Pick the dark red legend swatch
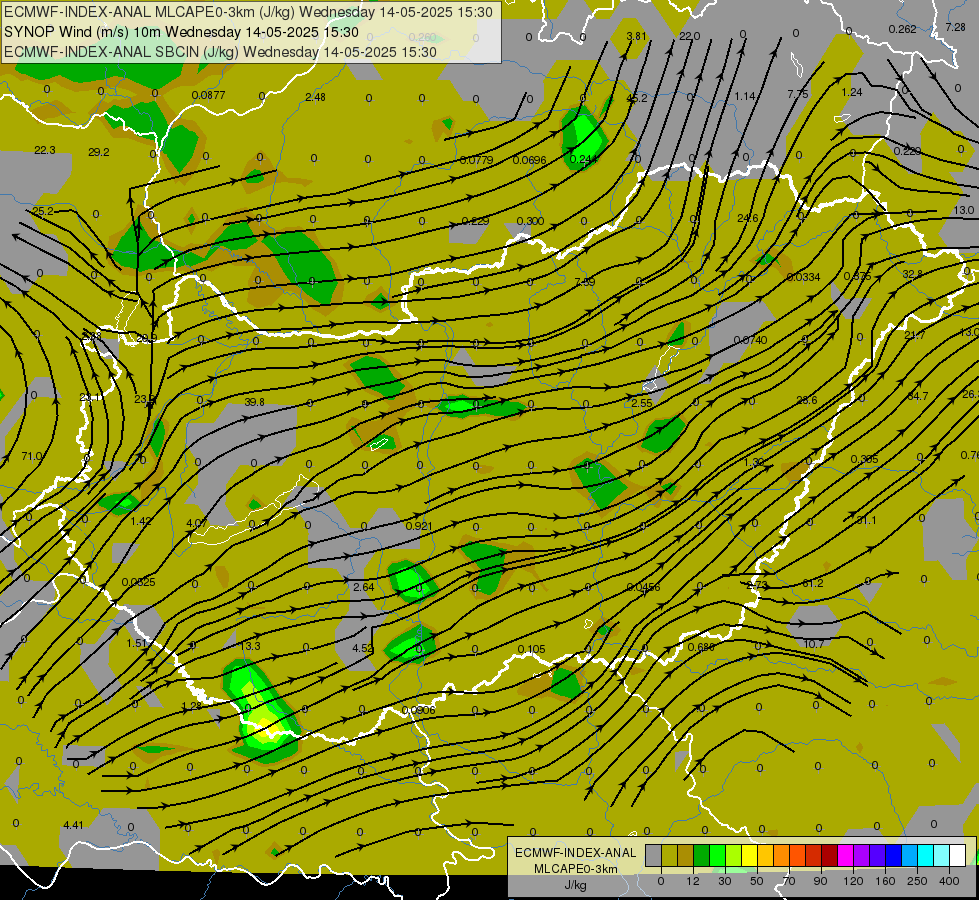The height and width of the screenshot is (900, 979). click(829, 856)
